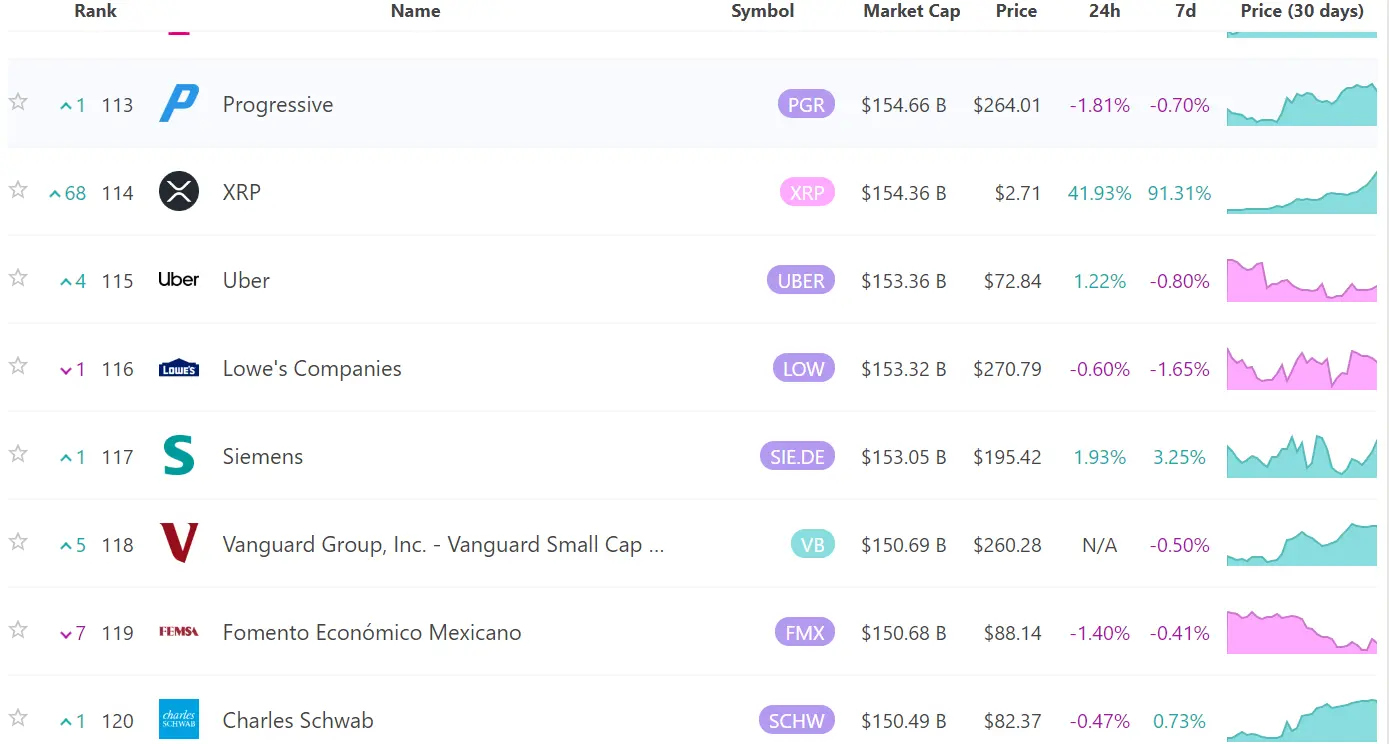
Task: Click XRP's 30-day price chart
Action: (x=1301, y=192)
